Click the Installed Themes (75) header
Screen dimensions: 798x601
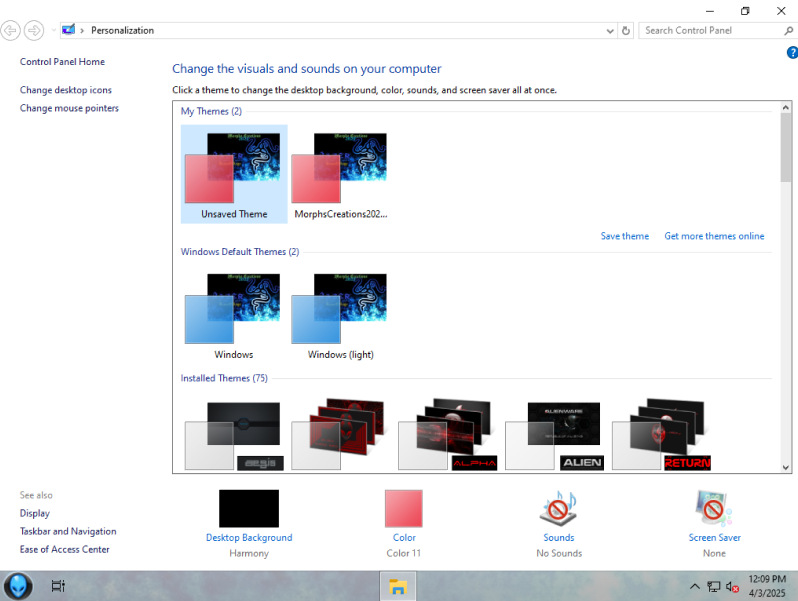click(224, 378)
